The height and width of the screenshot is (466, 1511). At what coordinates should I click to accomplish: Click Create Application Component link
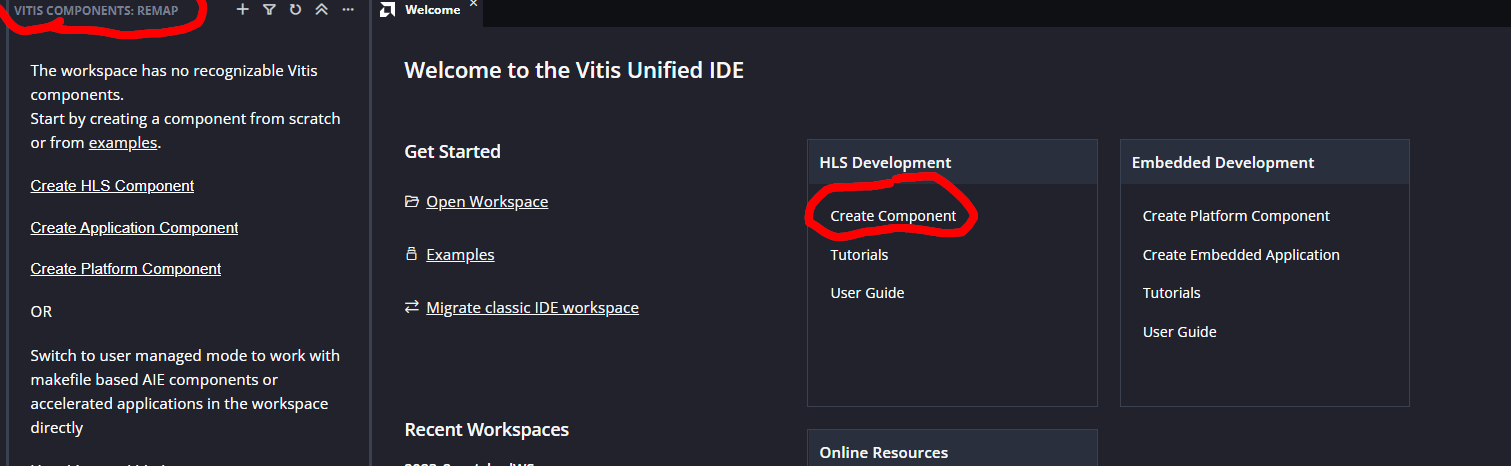pos(134,228)
